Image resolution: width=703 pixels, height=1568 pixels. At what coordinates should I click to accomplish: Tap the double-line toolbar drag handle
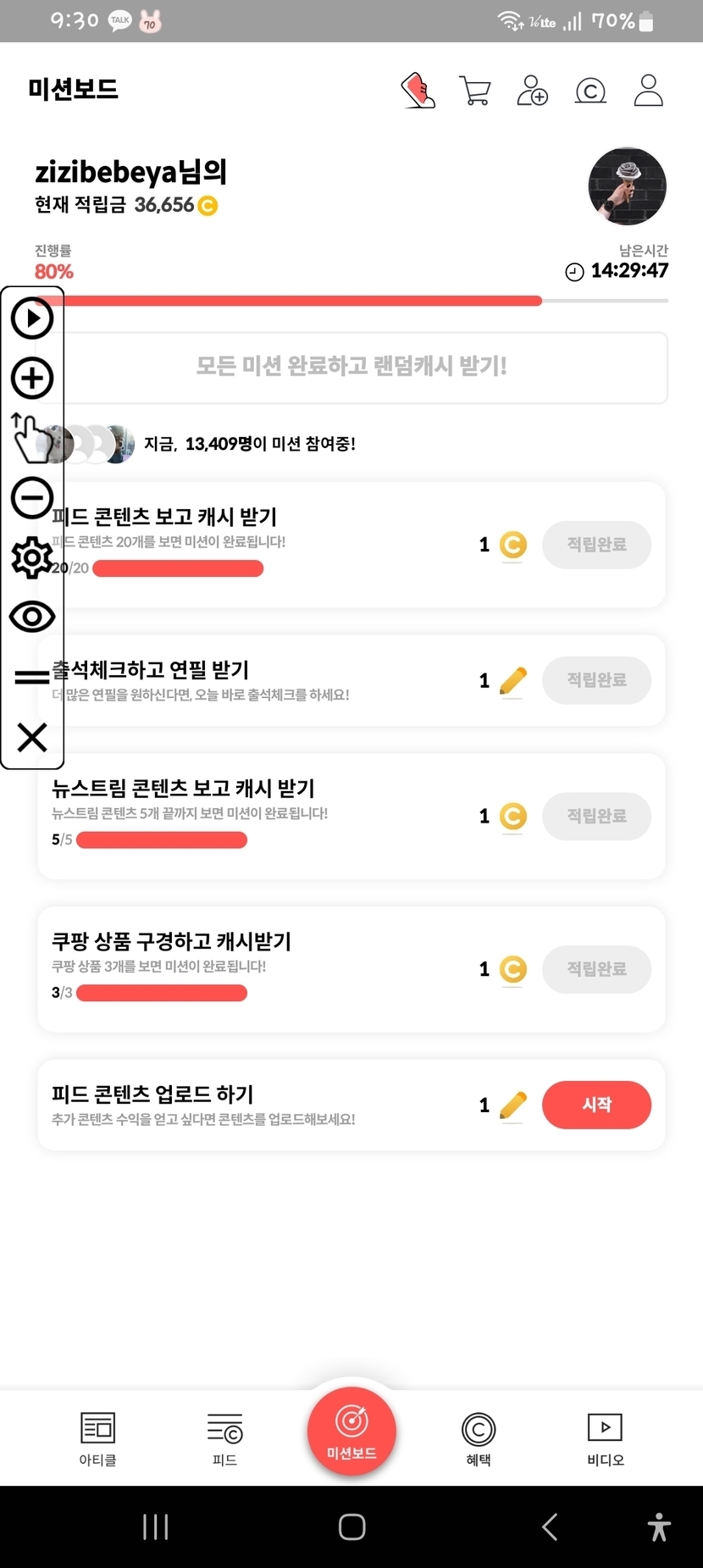[32, 677]
